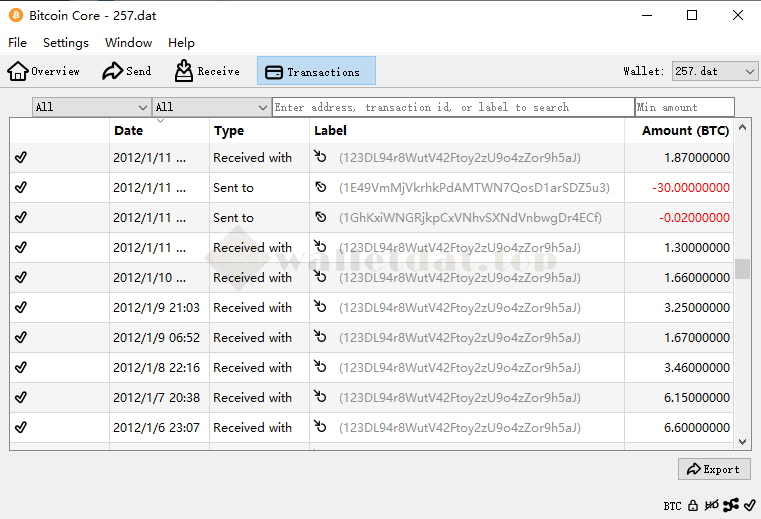Open the Overview page
Screen dimensions: 761x519
point(44,71)
